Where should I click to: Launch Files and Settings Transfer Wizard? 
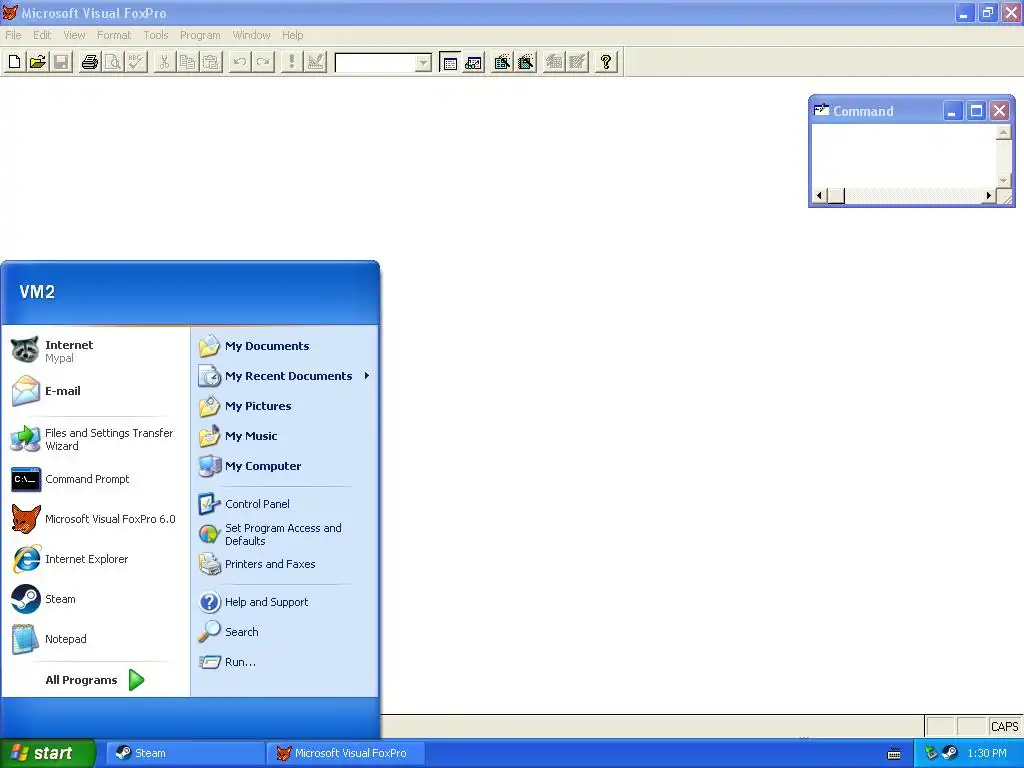(x=95, y=439)
